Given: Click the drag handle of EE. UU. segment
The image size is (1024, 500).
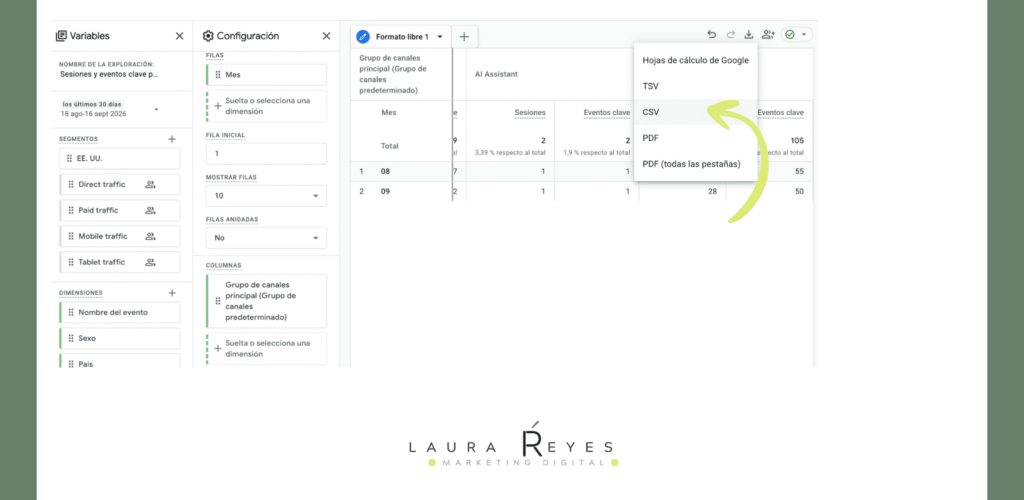Looking at the screenshot, I should (69, 159).
